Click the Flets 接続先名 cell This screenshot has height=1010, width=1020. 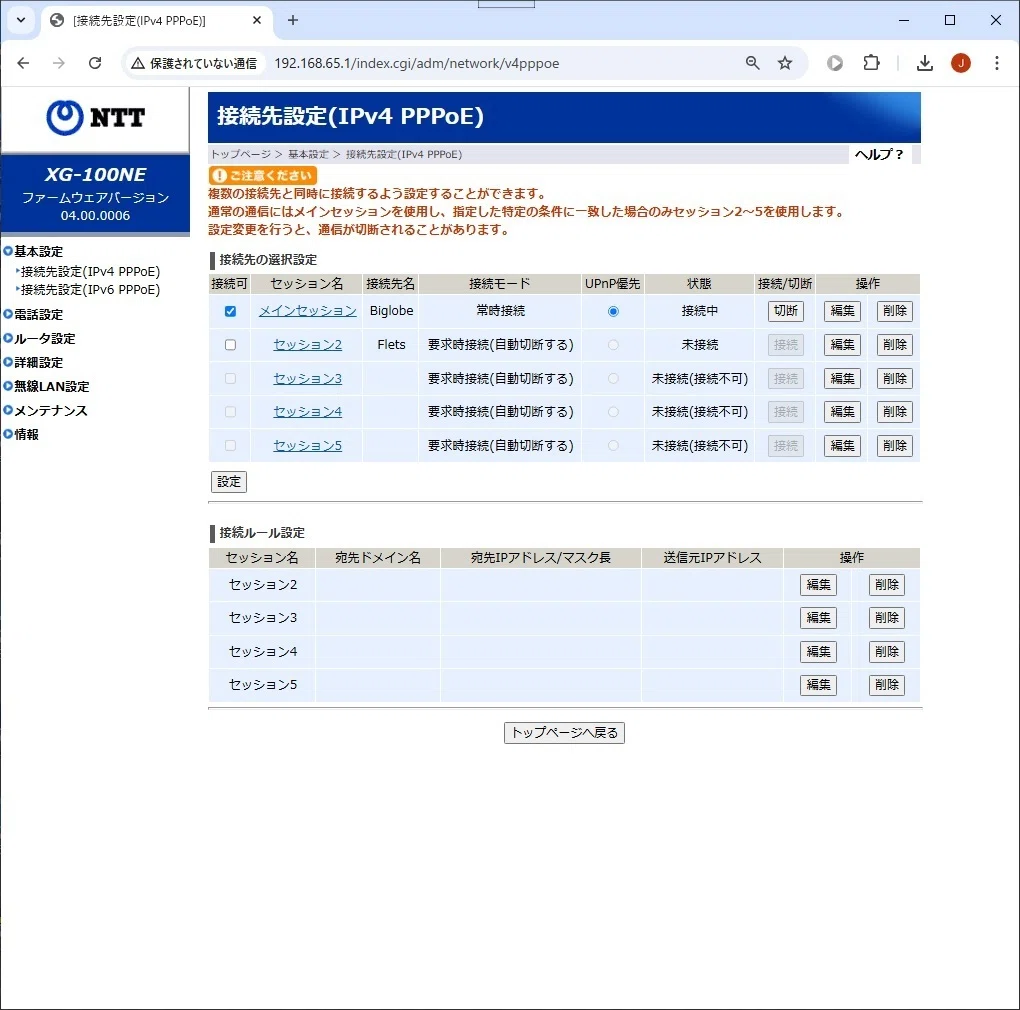(391, 345)
